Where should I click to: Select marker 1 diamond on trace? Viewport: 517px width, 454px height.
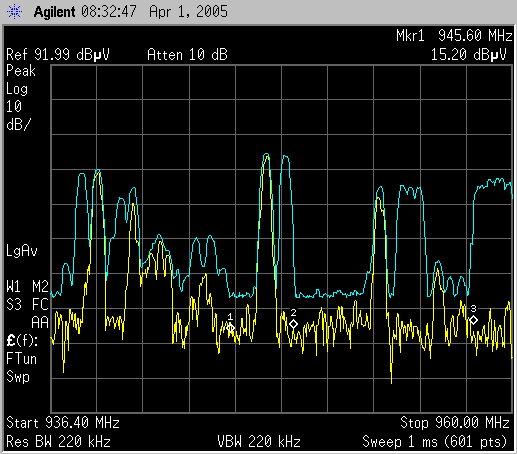230,328
